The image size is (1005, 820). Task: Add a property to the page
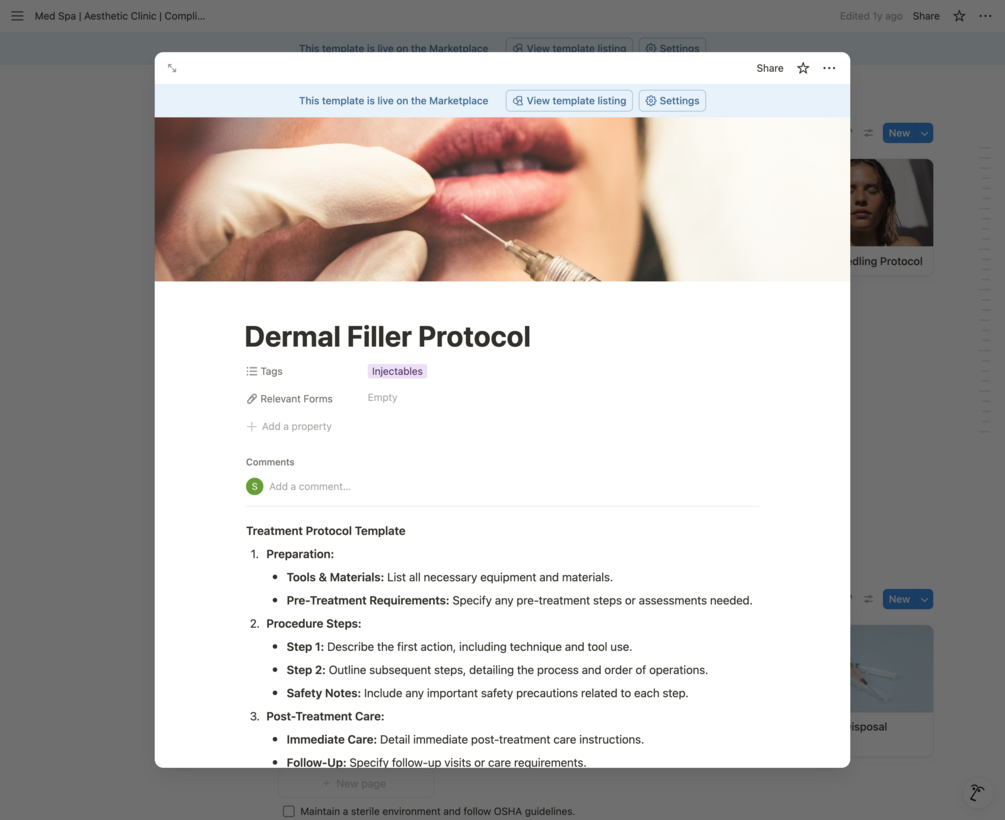(289, 426)
